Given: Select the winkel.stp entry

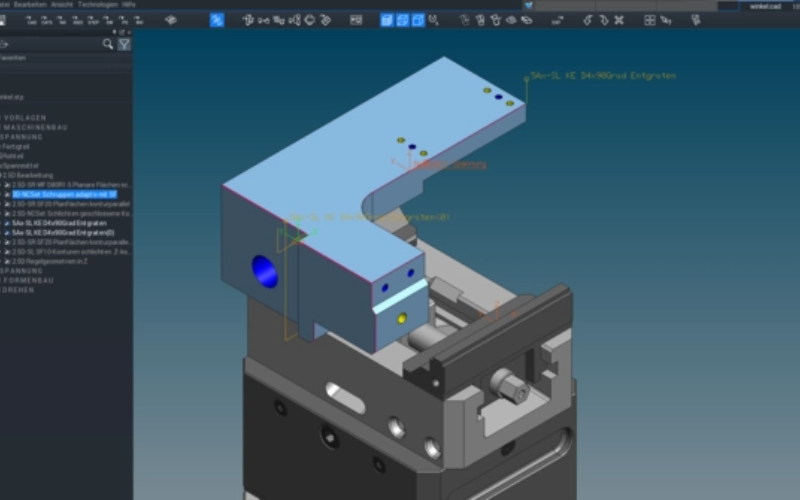Looking at the screenshot, I should [x=12, y=97].
